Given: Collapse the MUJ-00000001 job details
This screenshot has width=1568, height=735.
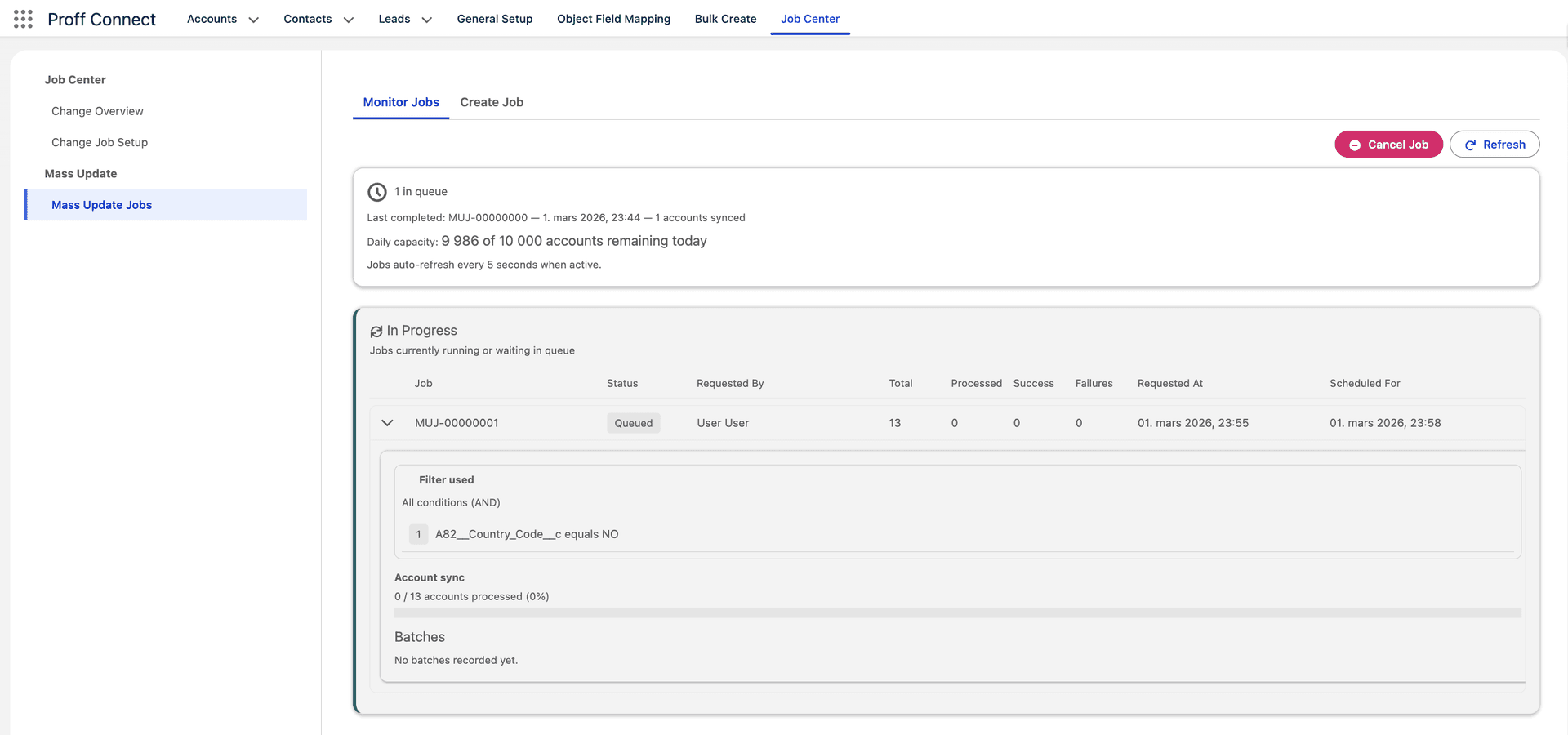Looking at the screenshot, I should click(387, 423).
